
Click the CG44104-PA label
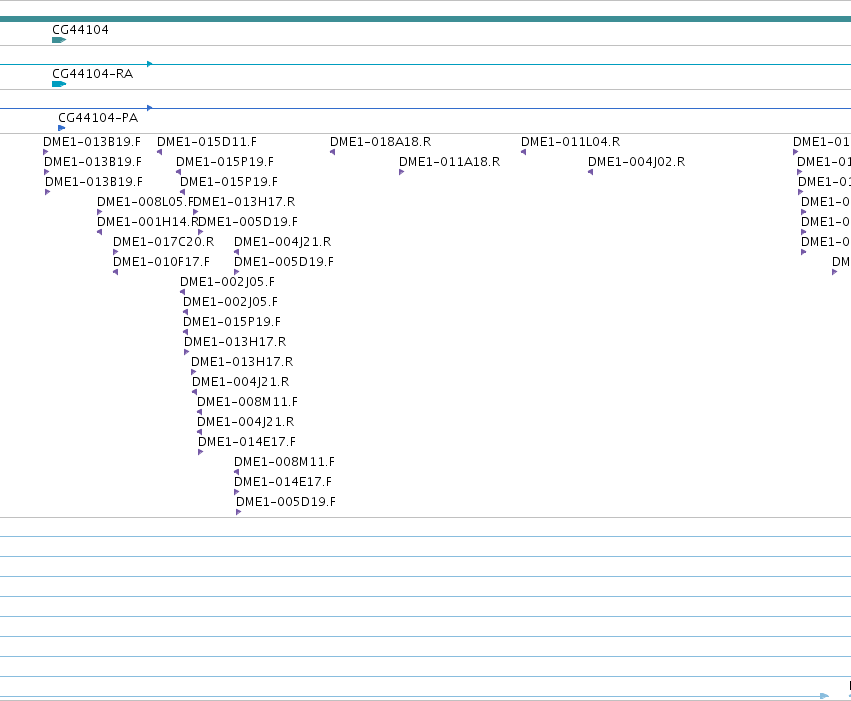98,118
